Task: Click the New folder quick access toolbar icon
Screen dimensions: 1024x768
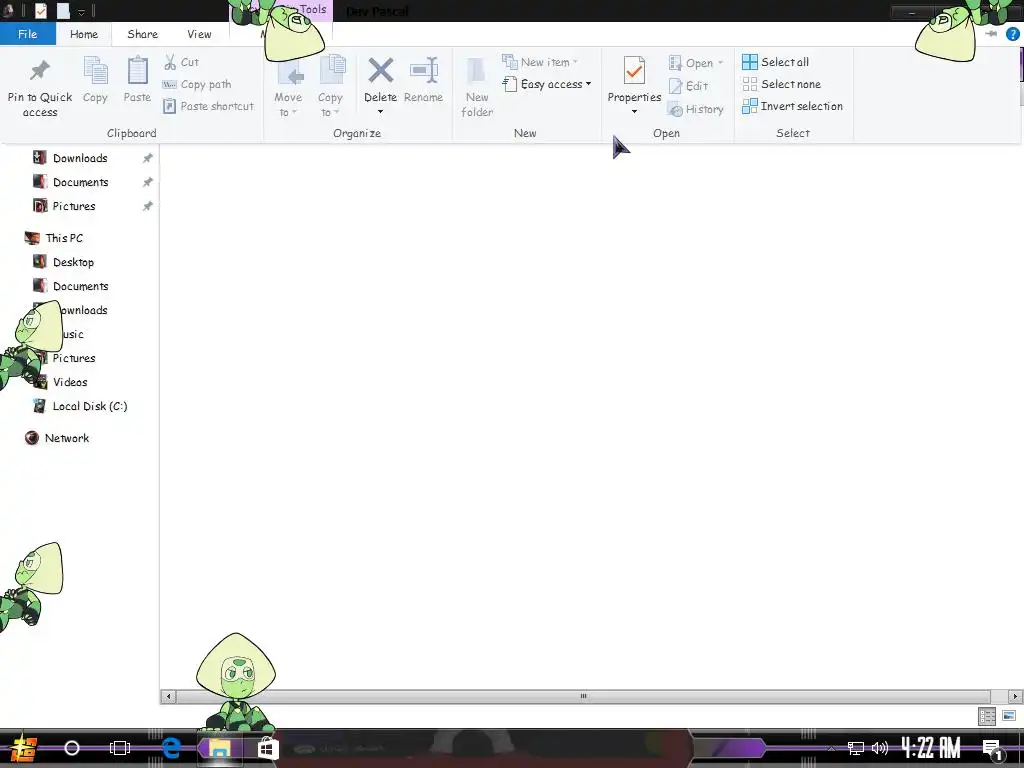Action: tap(63, 10)
